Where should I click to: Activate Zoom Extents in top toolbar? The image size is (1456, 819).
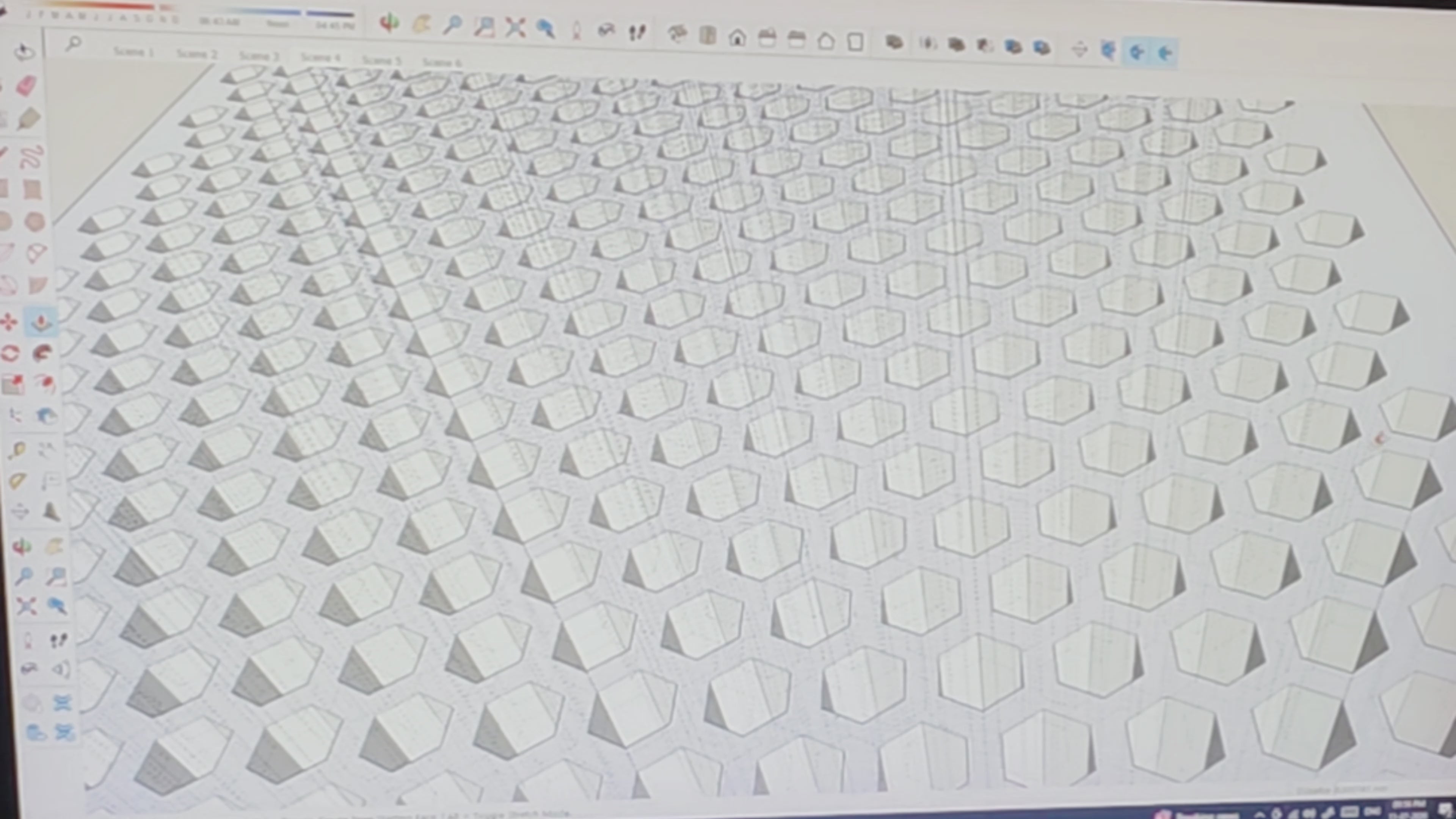pyautogui.click(x=515, y=27)
